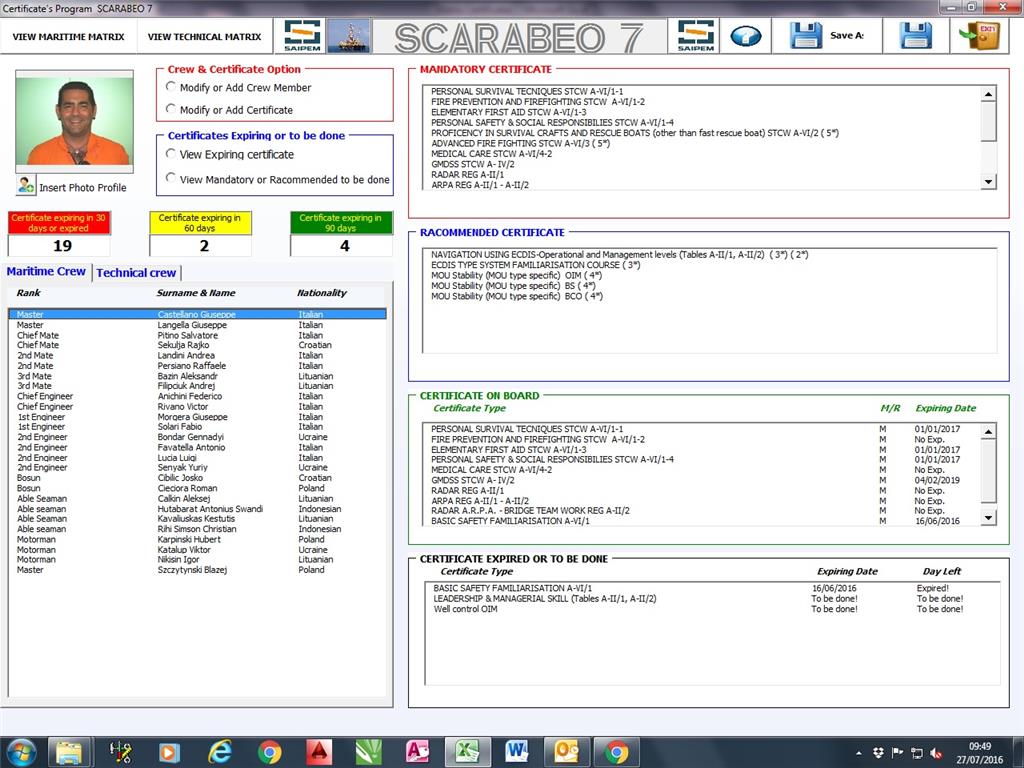Open first Chrome icon in taskbar
This screenshot has height=768, width=1024.
click(269, 752)
